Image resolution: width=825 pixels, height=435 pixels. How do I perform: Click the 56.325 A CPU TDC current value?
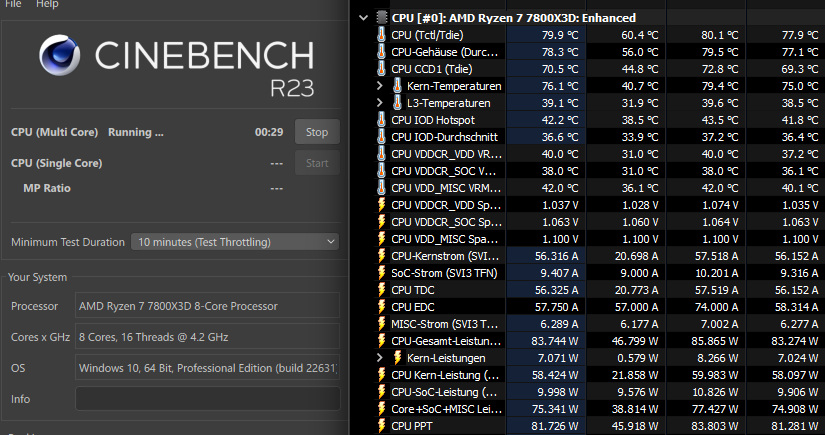click(x=557, y=290)
